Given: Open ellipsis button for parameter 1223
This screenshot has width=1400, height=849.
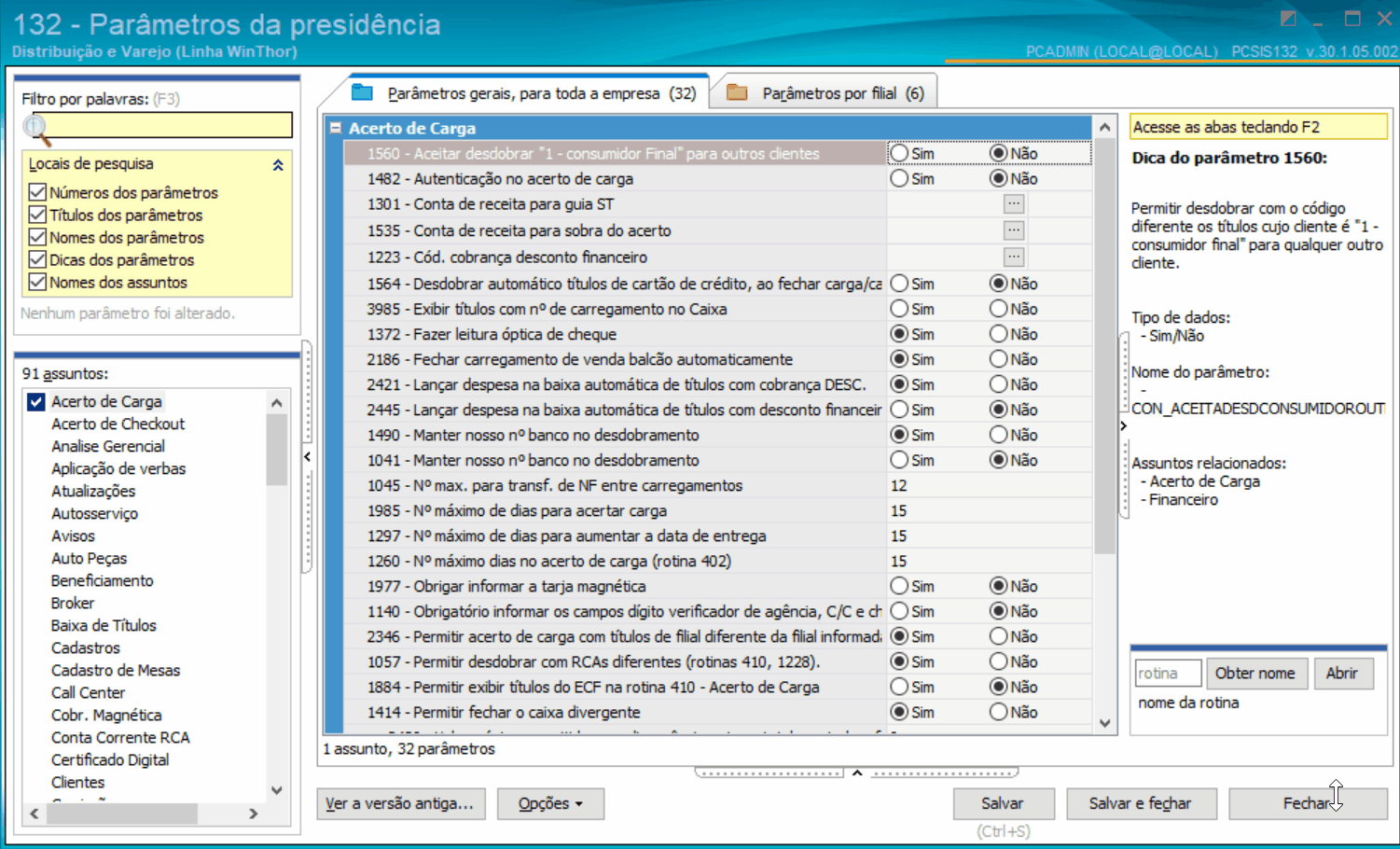Looking at the screenshot, I should [1014, 257].
